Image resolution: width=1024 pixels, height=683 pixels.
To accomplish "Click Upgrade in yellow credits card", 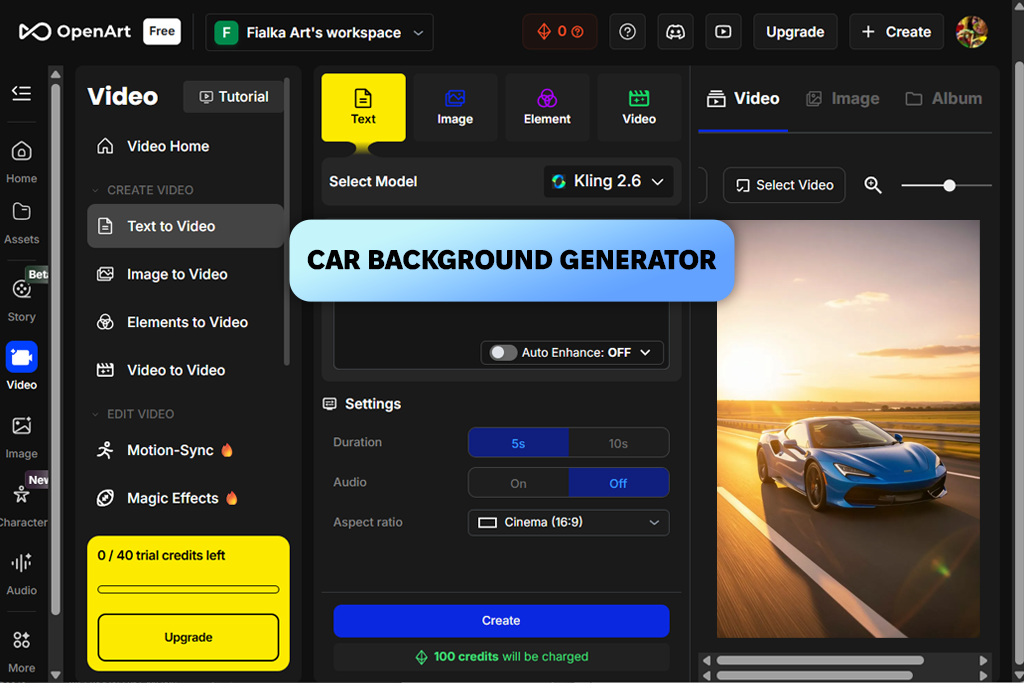I will click(x=188, y=637).
